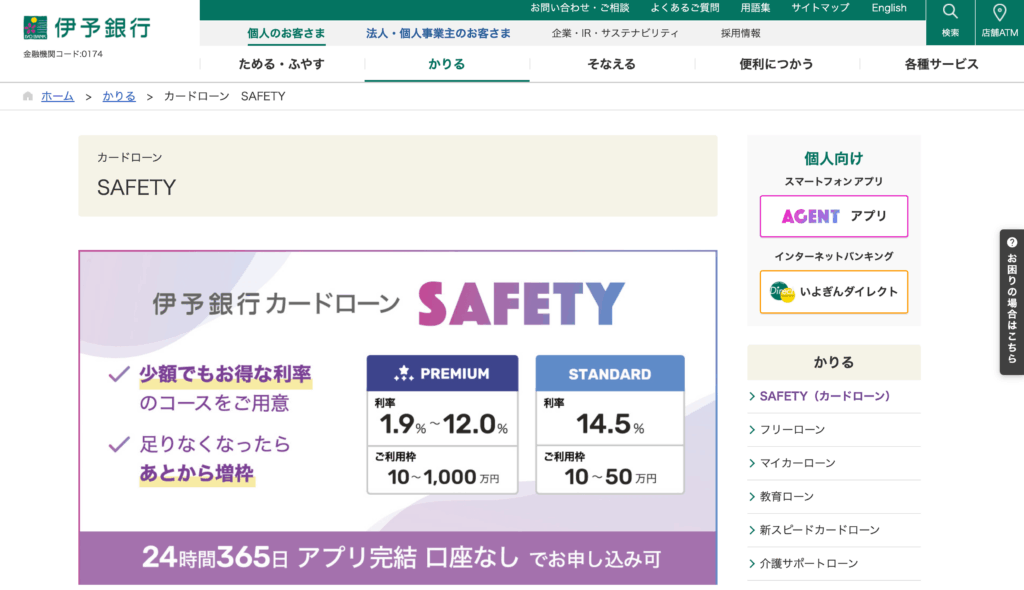The height and width of the screenshot is (590, 1024).
Task: Click the お困りの場合はこちら side tab
Action: tap(1012, 310)
